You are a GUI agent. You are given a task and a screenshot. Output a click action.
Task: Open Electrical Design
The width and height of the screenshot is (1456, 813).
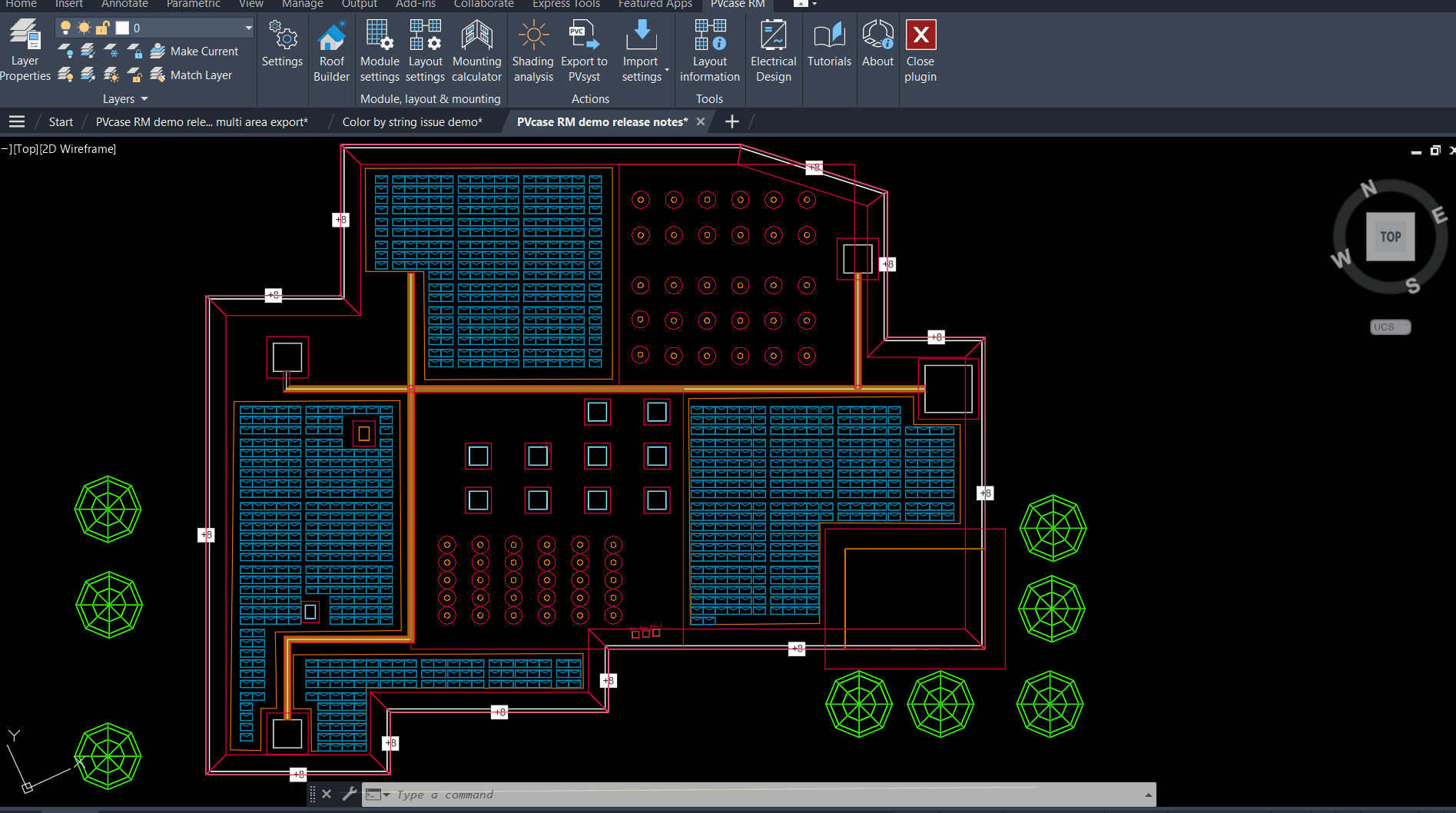(773, 51)
